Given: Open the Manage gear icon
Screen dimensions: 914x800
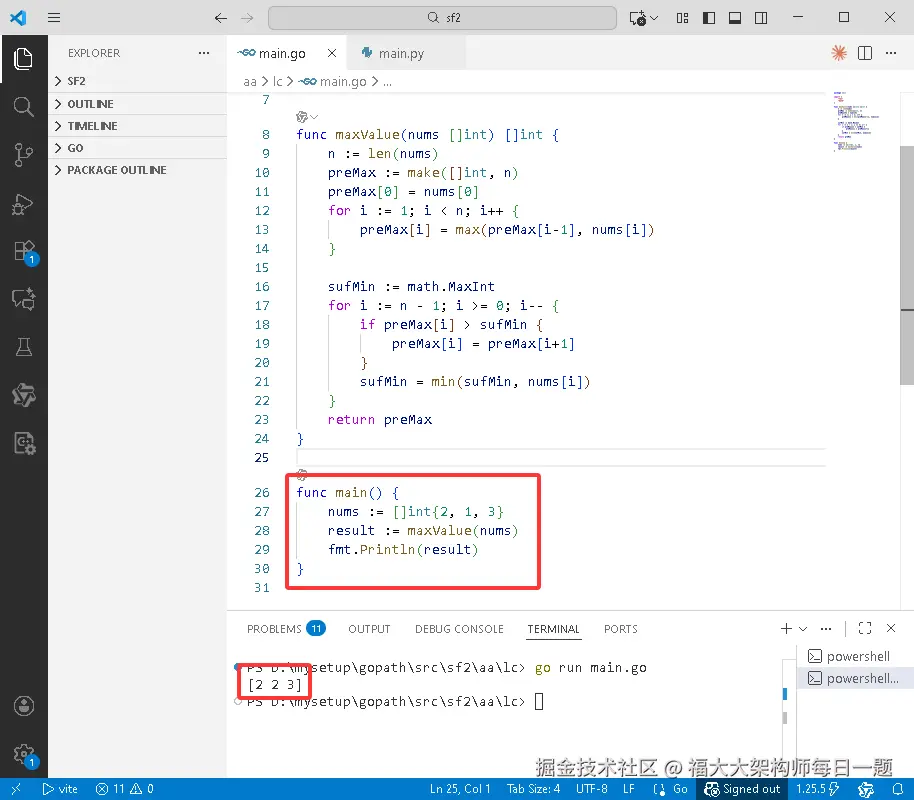Looking at the screenshot, I should [24, 755].
